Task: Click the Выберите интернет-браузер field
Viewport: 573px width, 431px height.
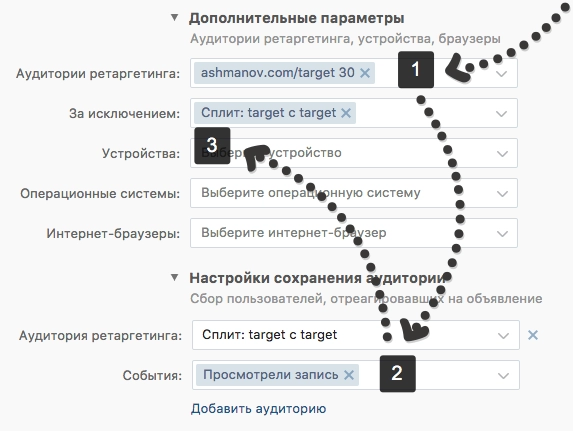Action: (354, 233)
